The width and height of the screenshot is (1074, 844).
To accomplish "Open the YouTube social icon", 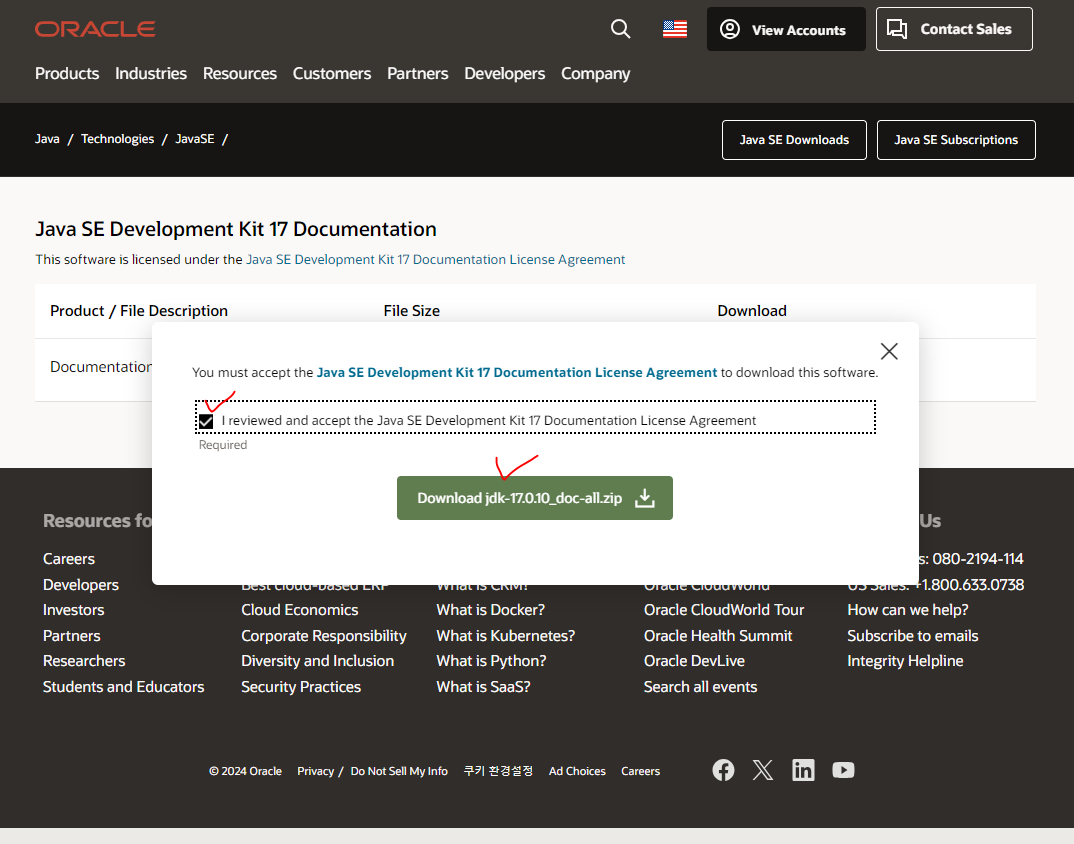I will [843, 770].
